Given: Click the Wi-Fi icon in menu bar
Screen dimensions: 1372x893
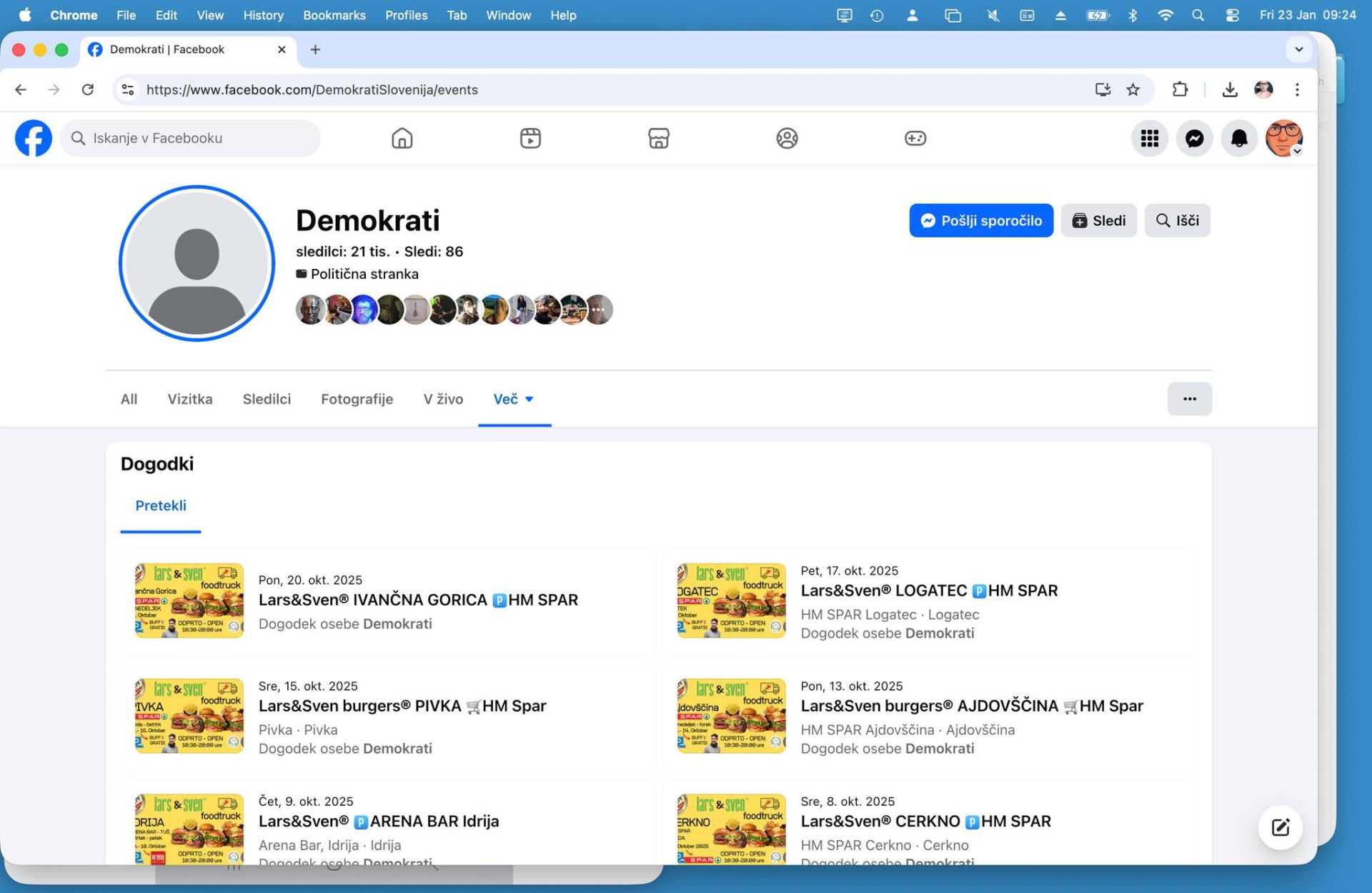Looking at the screenshot, I should pos(1165,14).
